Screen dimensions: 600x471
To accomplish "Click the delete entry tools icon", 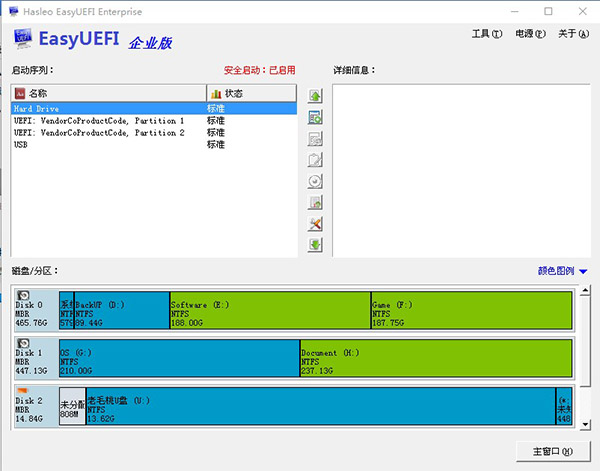I will click(315, 223).
